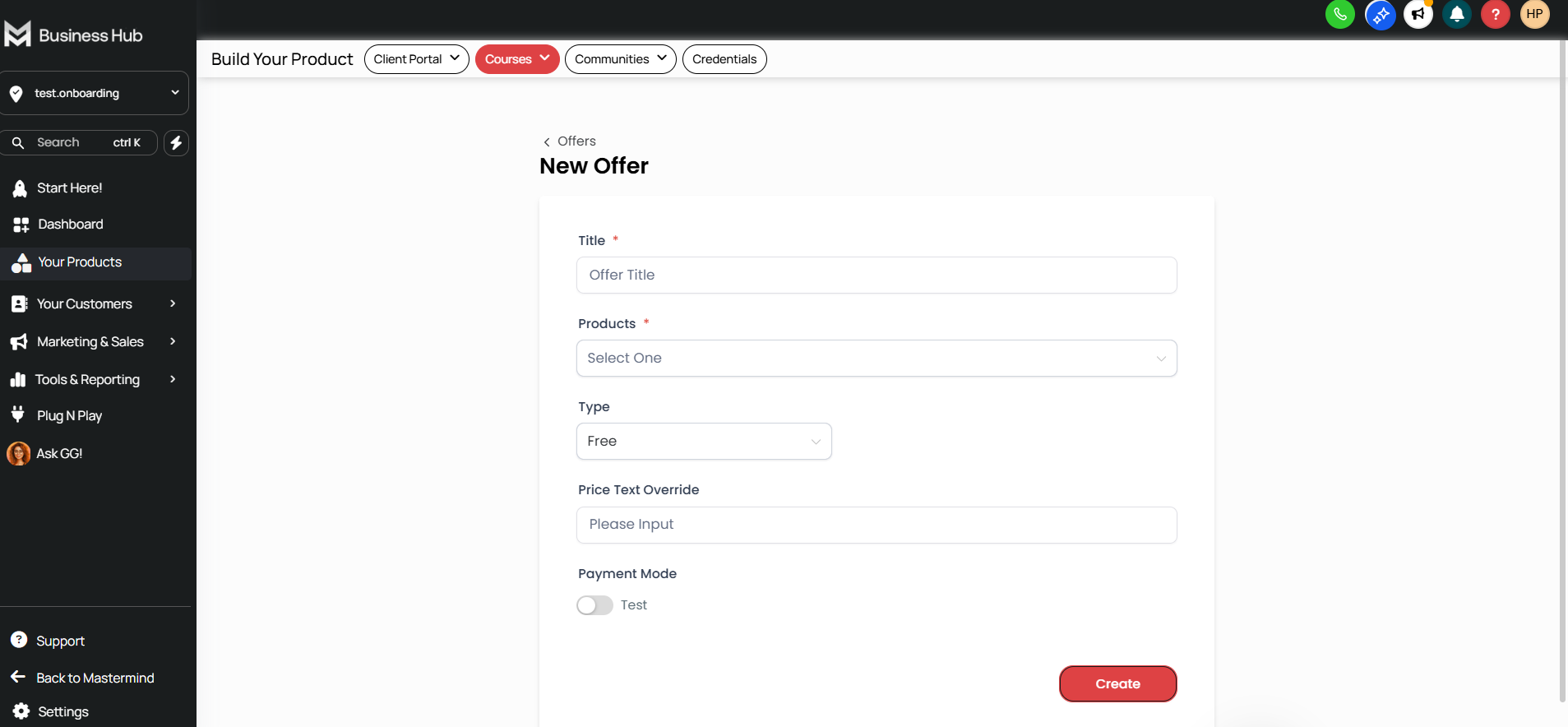Expand the Marketing & Sales submenu arrow
Screen dimensions: 1568x727
pos(173,341)
